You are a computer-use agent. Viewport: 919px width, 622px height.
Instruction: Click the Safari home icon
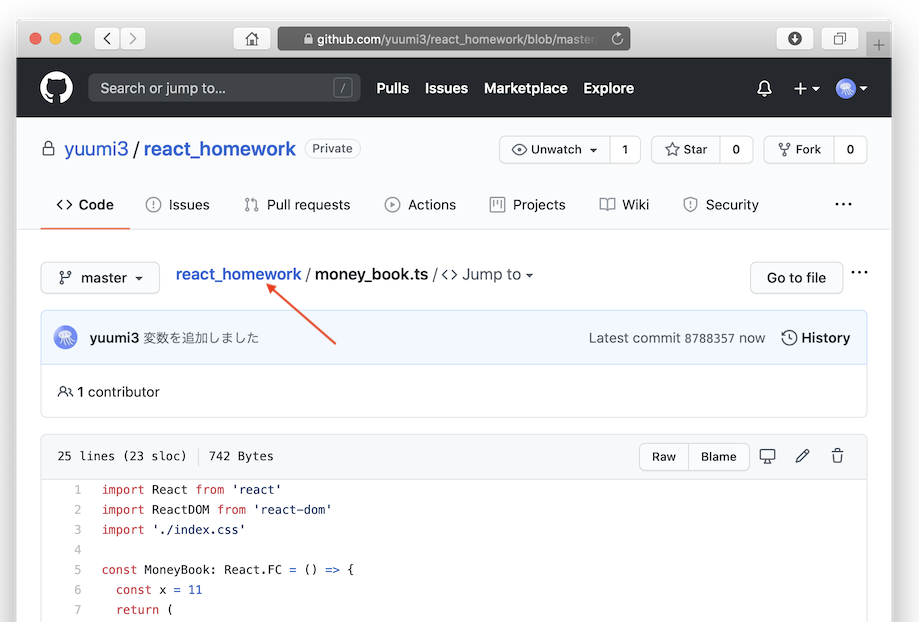click(x=252, y=39)
